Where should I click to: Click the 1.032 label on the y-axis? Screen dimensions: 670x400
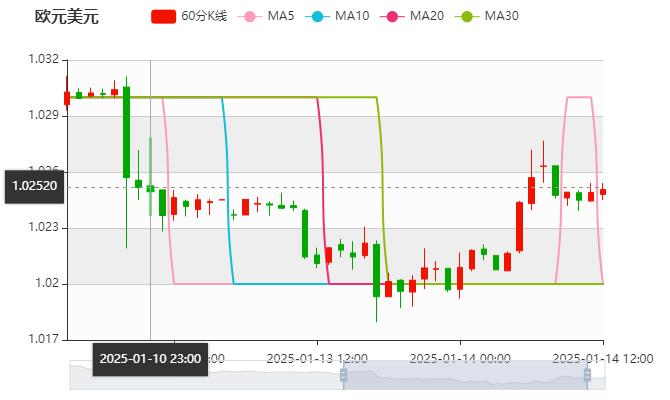(45, 60)
